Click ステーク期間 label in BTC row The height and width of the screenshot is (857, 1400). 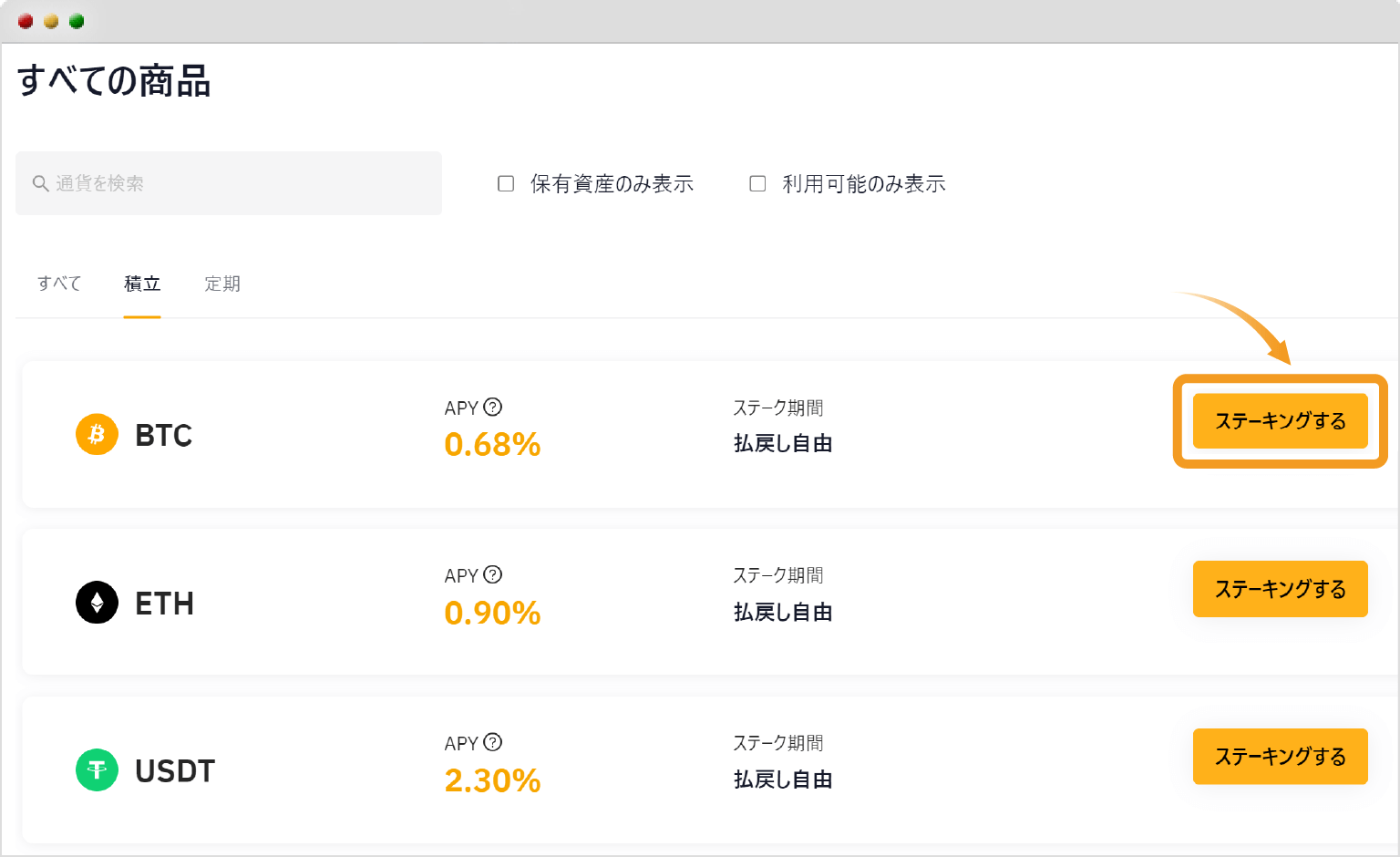(x=778, y=408)
